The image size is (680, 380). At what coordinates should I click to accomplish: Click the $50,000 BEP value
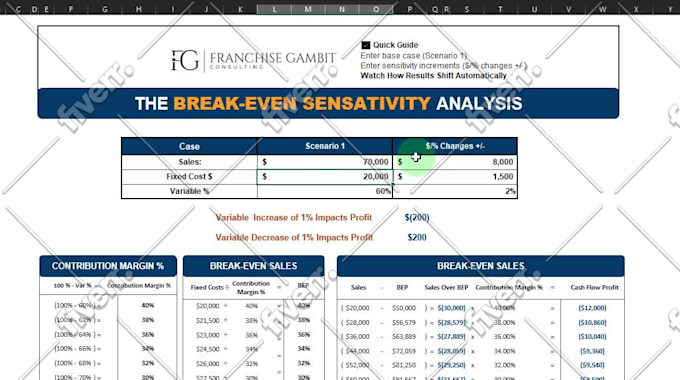pos(404,308)
